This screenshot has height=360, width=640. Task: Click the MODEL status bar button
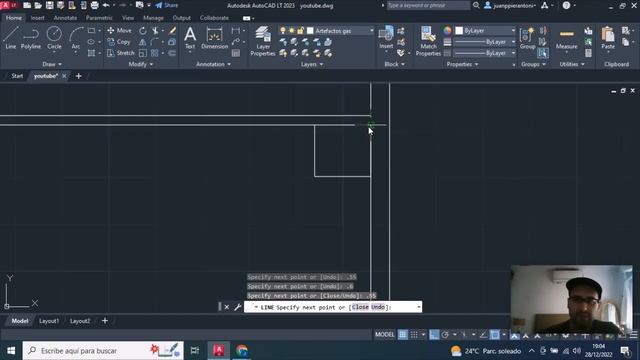(384, 335)
